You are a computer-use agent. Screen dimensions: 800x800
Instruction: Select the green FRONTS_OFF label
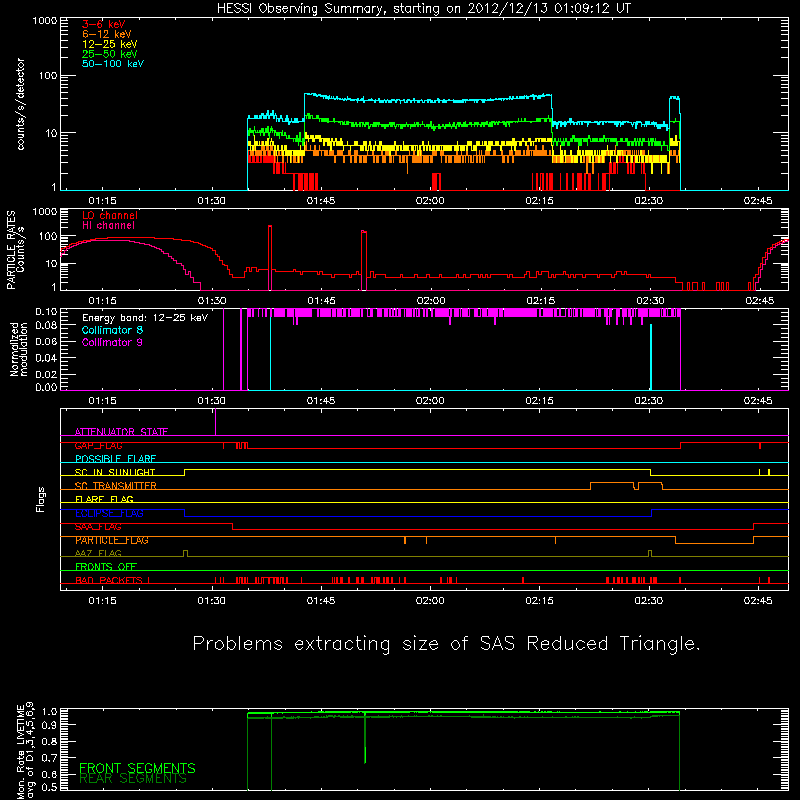pos(106,567)
